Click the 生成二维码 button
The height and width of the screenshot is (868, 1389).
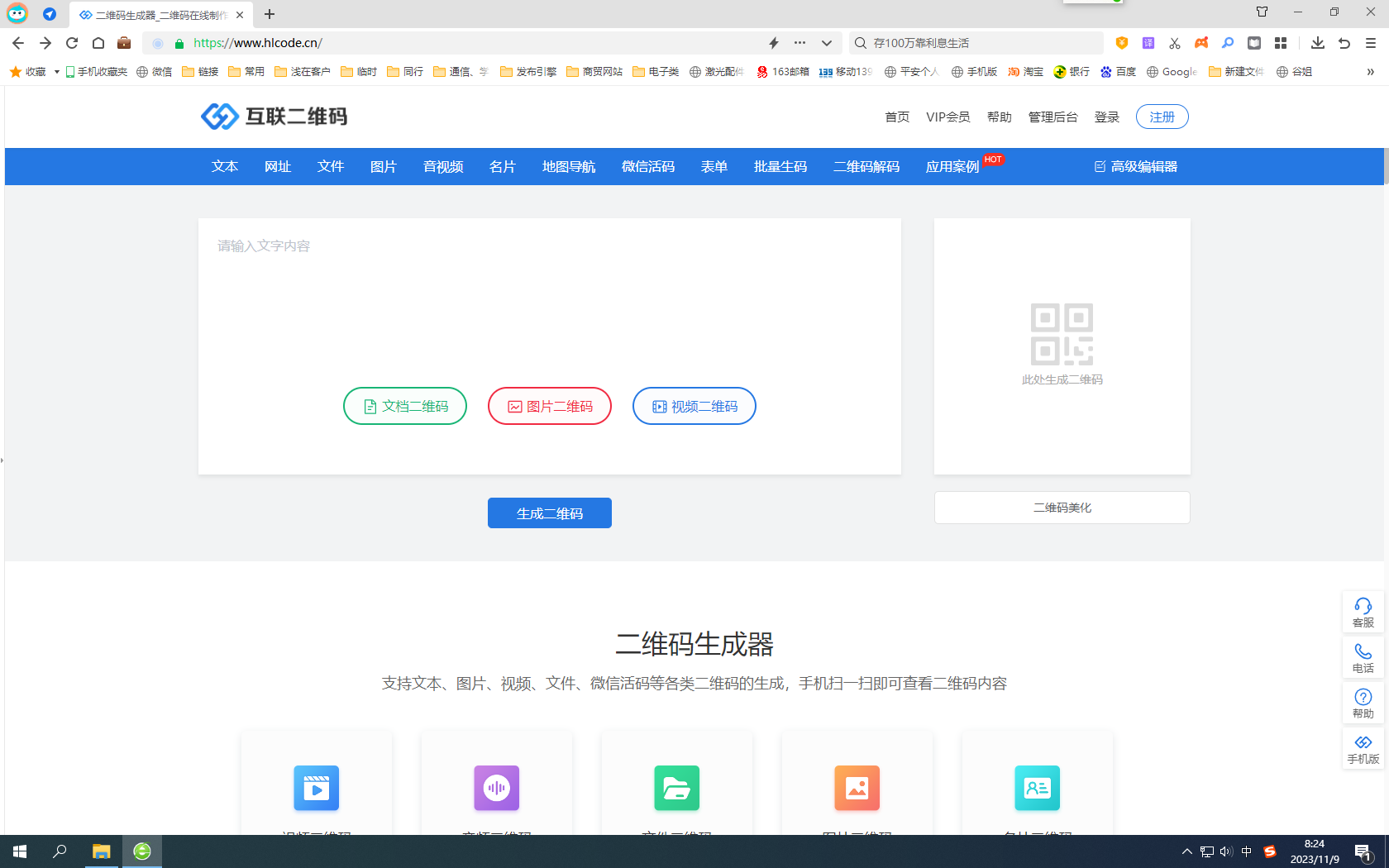coord(549,513)
